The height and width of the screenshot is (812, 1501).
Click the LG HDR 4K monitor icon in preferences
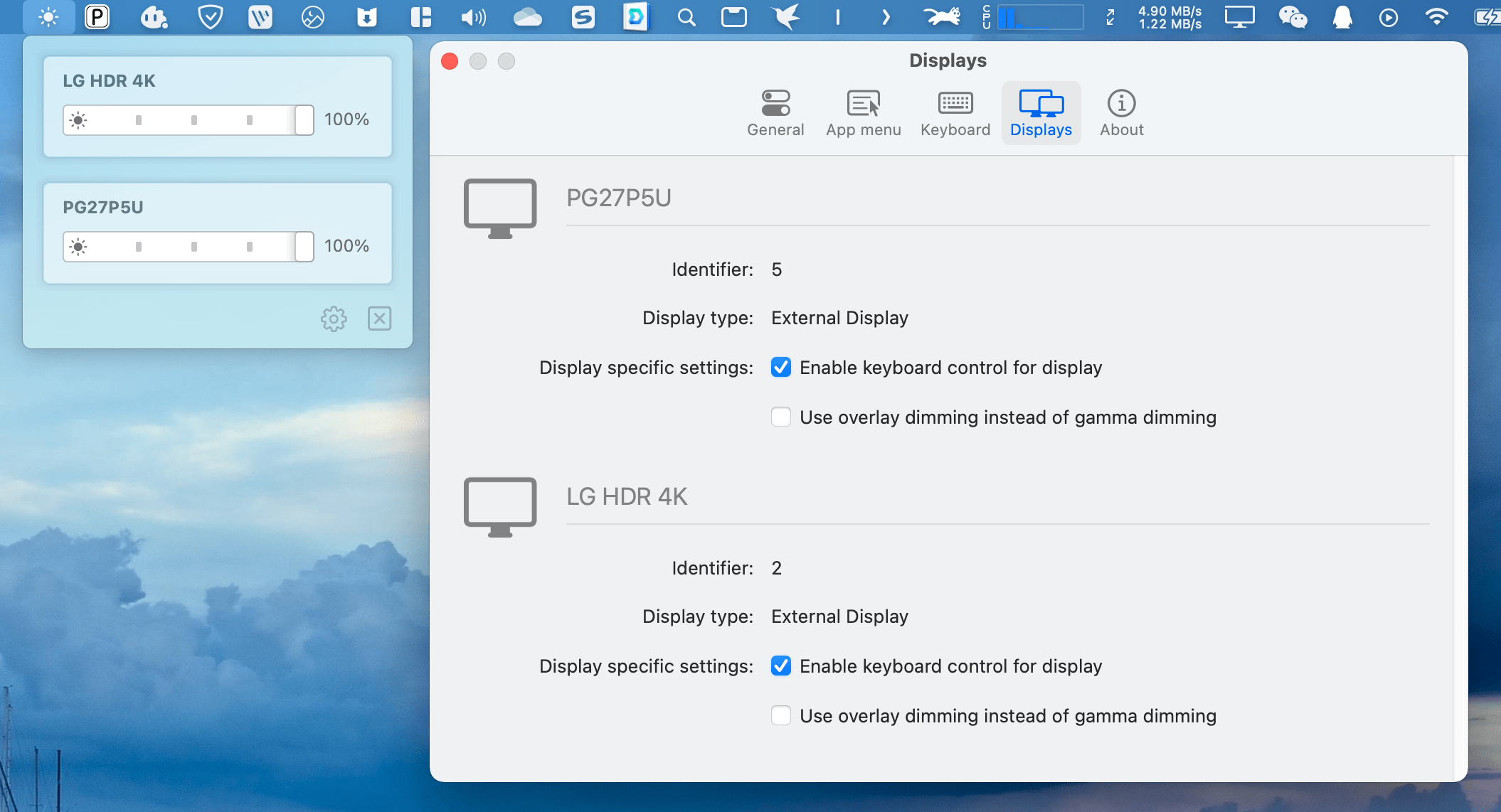[x=500, y=507]
